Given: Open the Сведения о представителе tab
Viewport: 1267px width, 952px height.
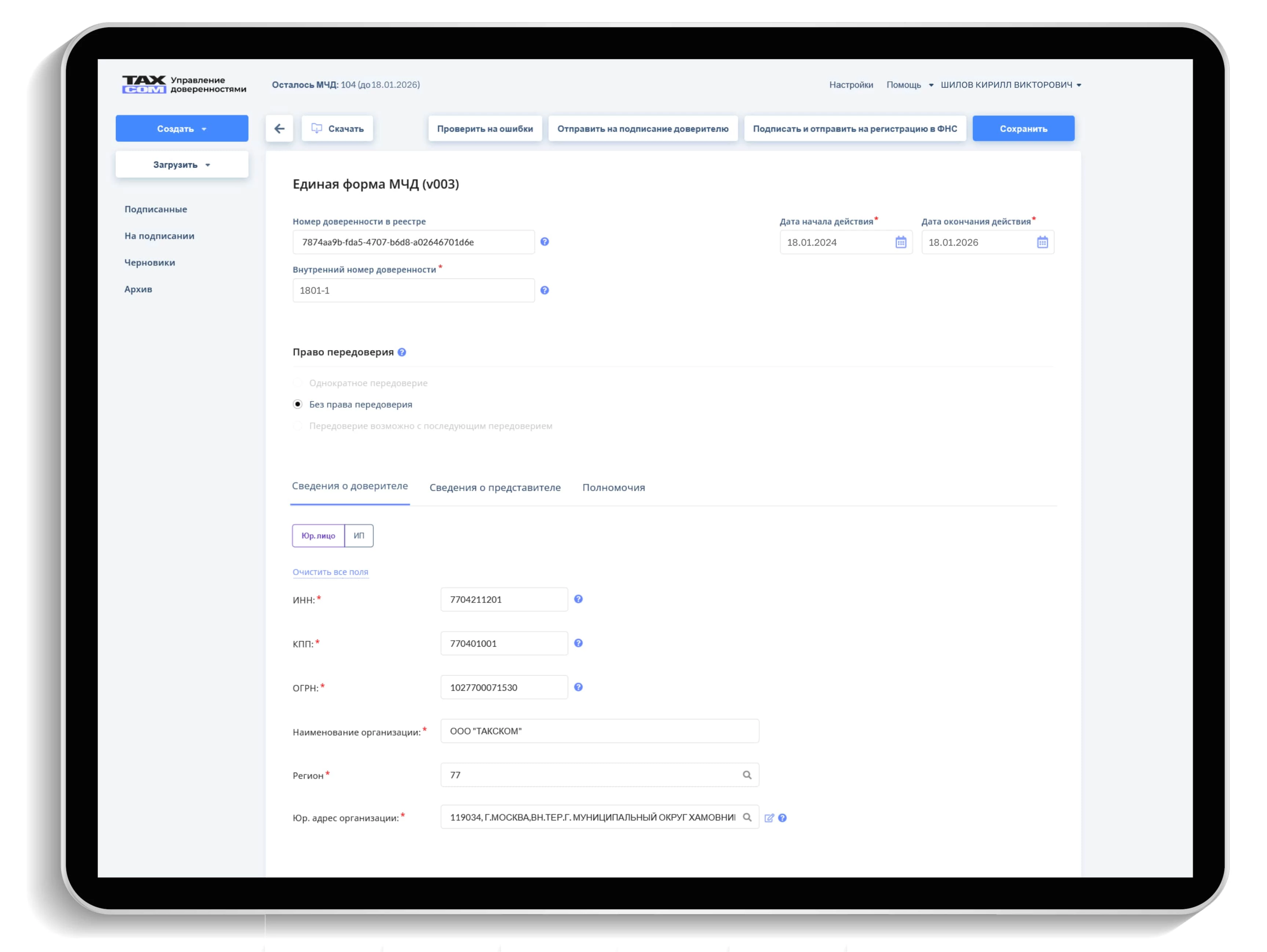Looking at the screenshot, I should [495, 488].
